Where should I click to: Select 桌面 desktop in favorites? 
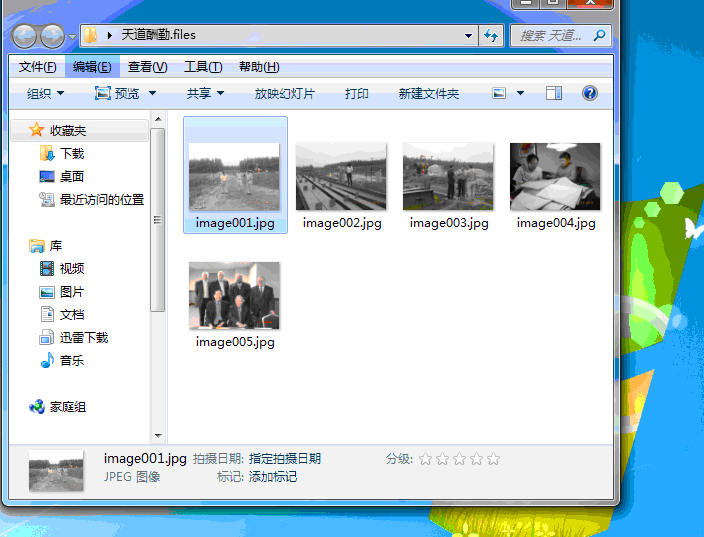pos(71,177)
